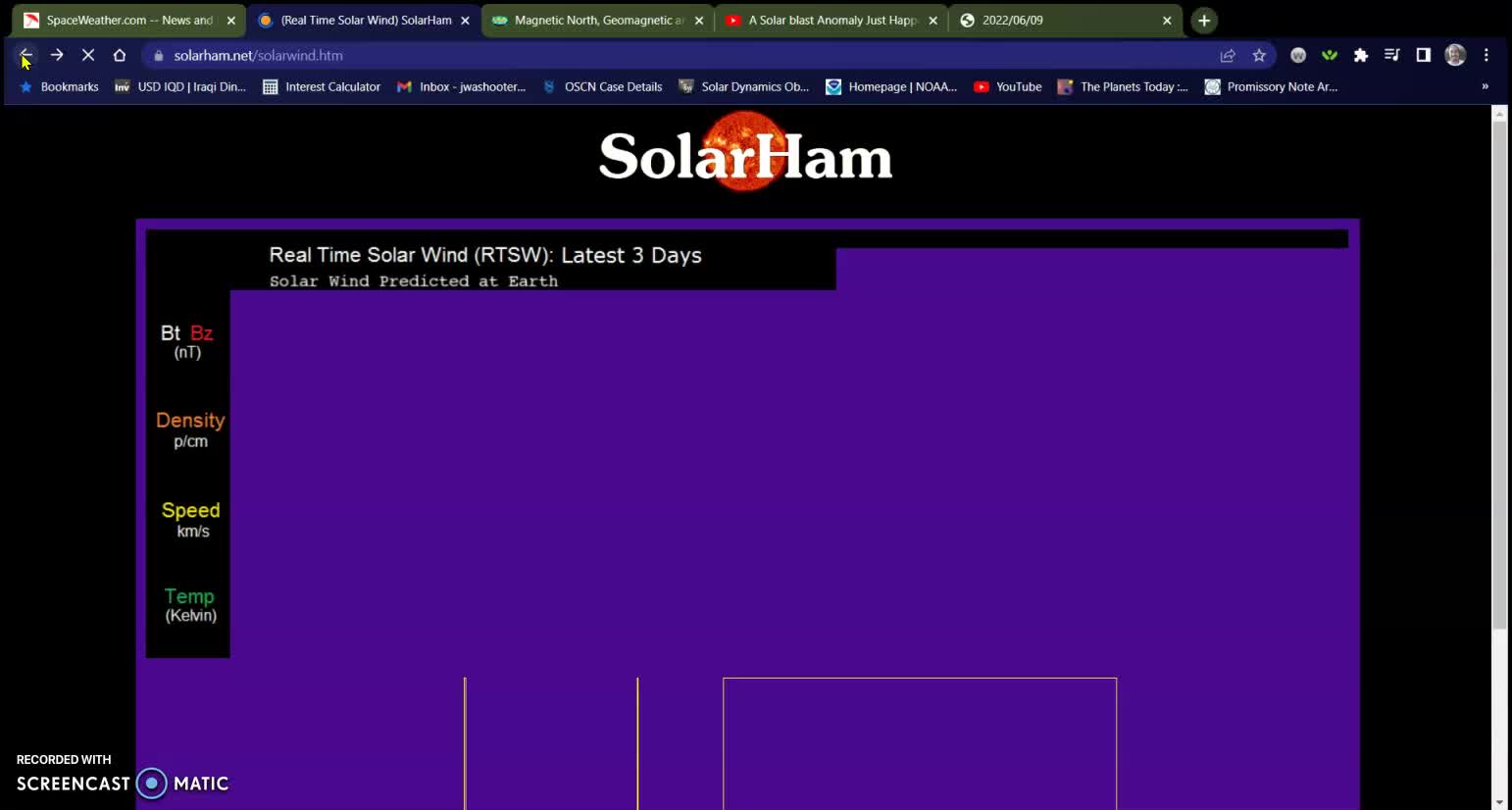Open USD IQD Iraqi Dinar bookmark
The width and height of the screenshot is (1512, 810).
pyautogui.click(x=180, y=87)
